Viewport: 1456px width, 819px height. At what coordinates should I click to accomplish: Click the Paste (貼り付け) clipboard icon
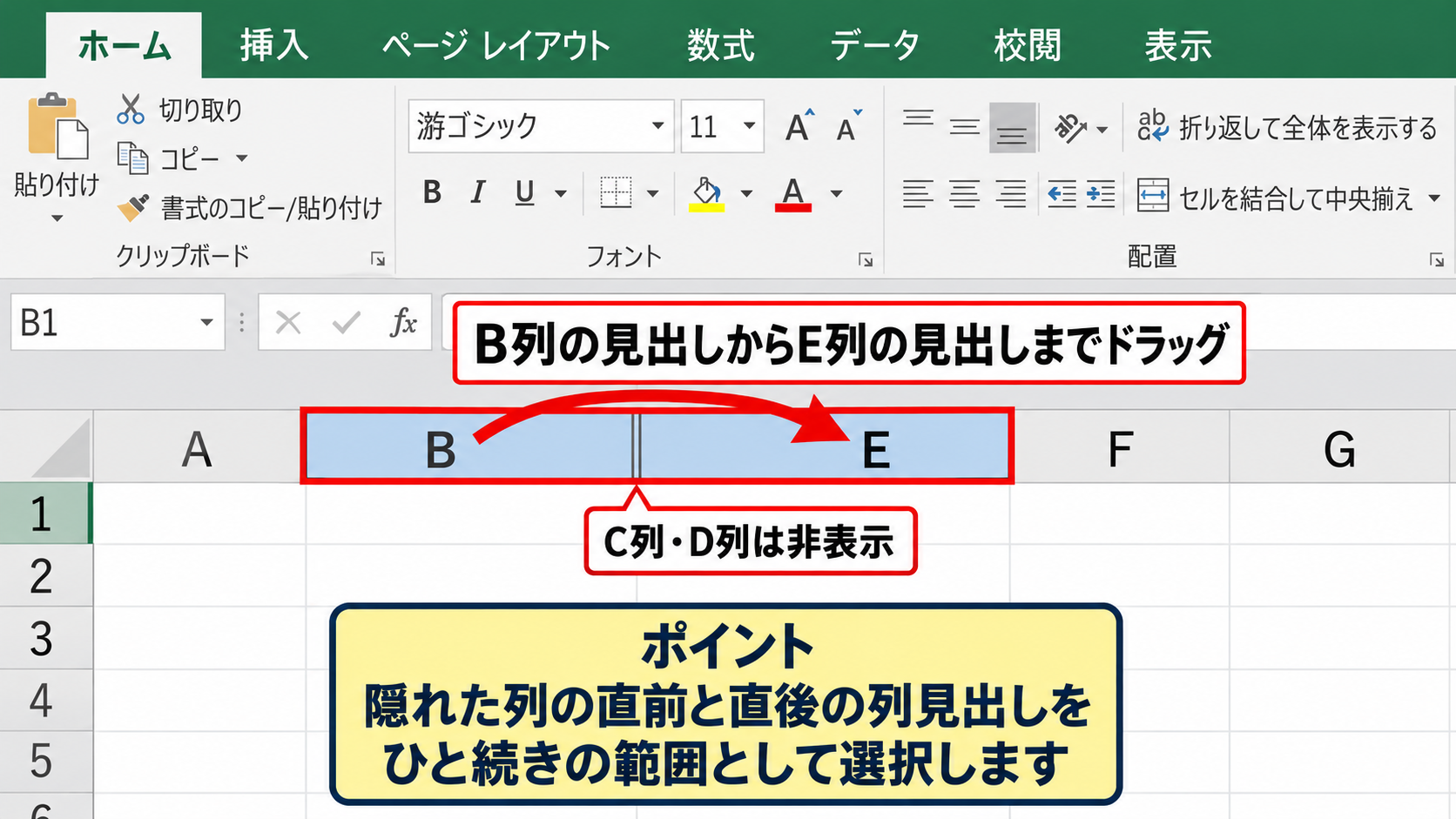click(x=57, y=127)
